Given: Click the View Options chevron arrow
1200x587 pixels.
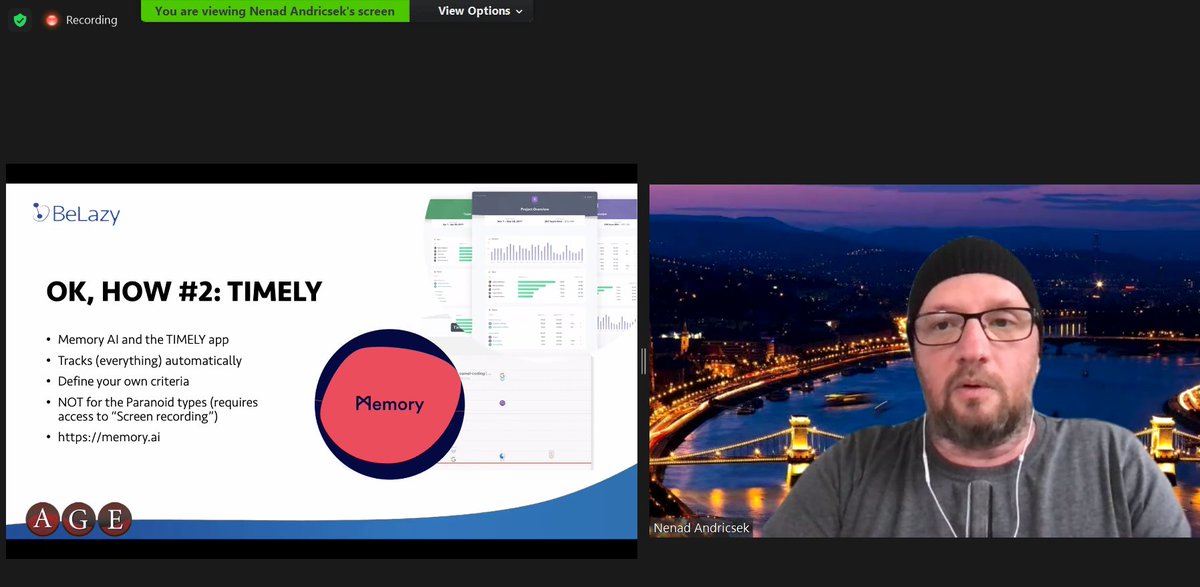Looking at the screenshot, I should [x=519, y=11].
